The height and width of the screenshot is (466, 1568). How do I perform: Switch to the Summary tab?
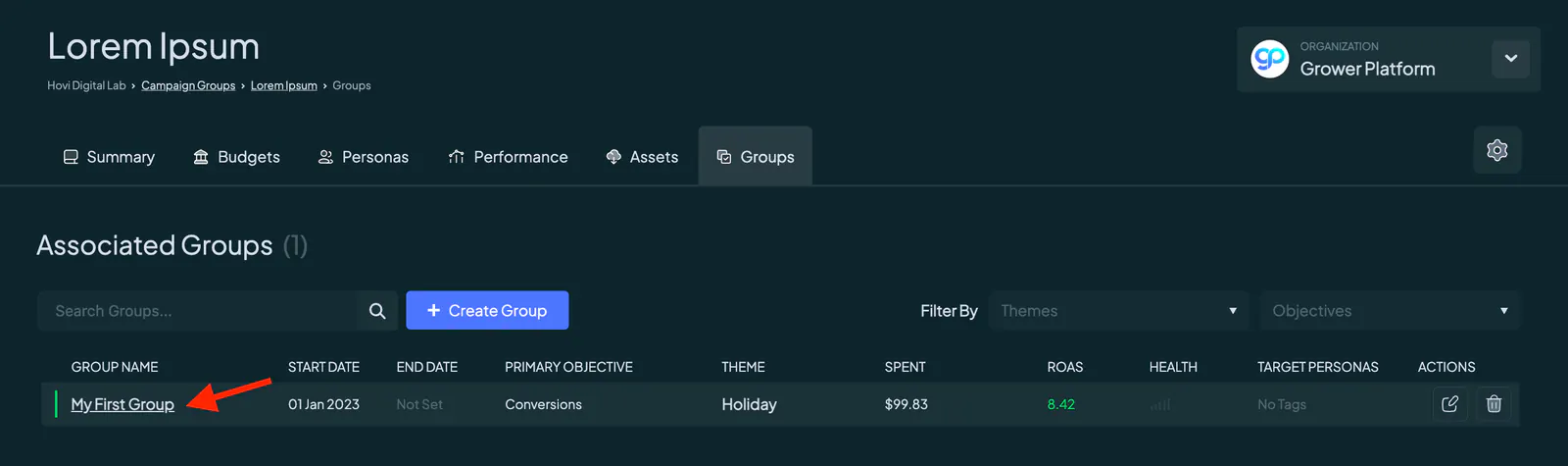click(109, 157)
